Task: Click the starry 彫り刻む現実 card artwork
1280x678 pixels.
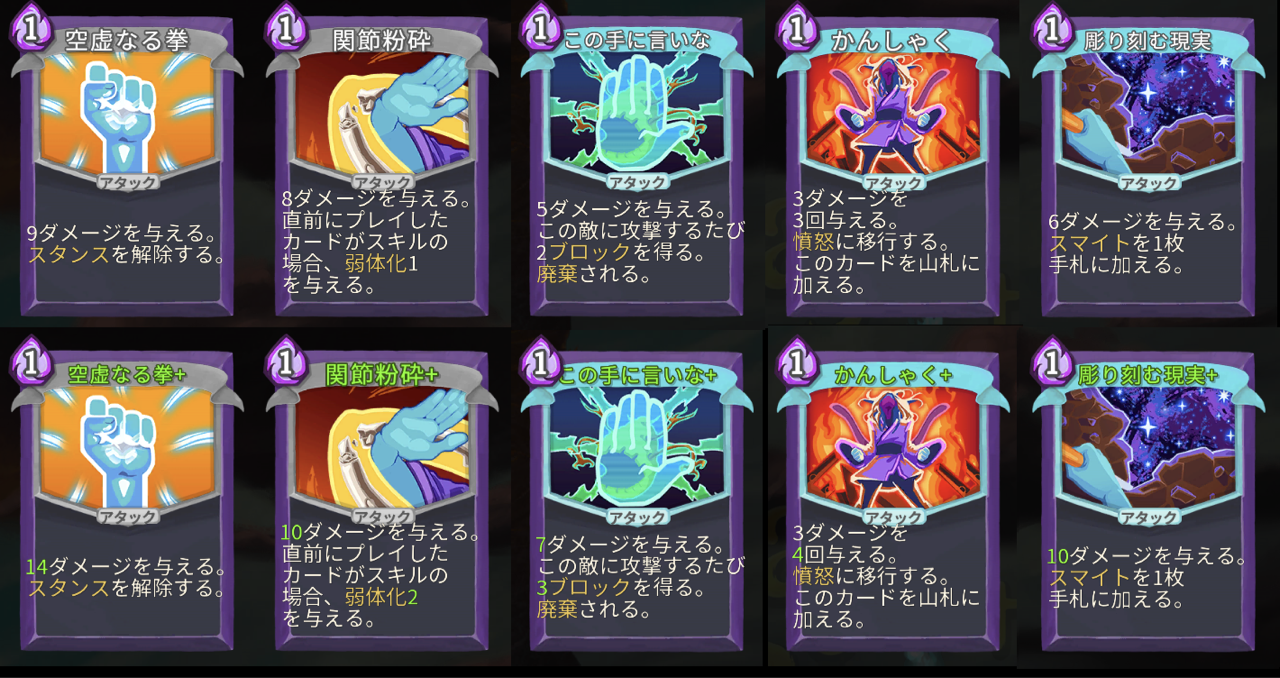Action: (1148, 116)
